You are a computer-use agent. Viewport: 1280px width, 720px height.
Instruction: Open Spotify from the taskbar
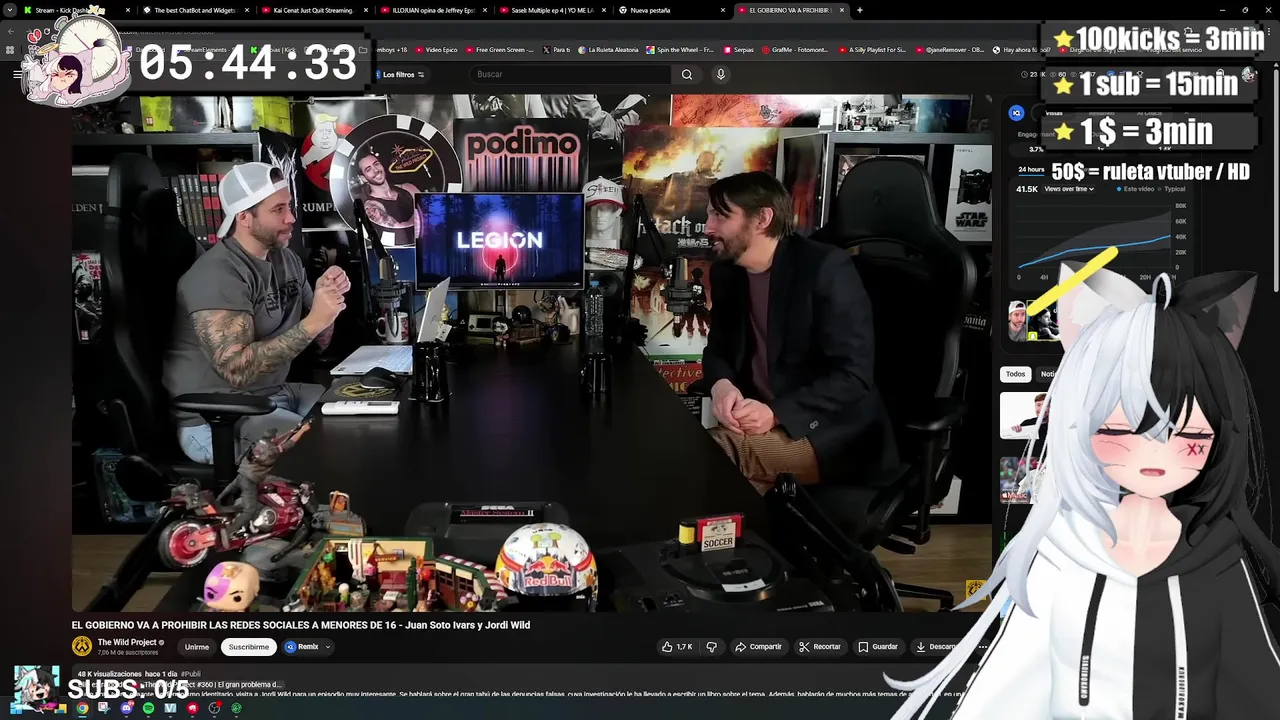[x=148, y=708]
